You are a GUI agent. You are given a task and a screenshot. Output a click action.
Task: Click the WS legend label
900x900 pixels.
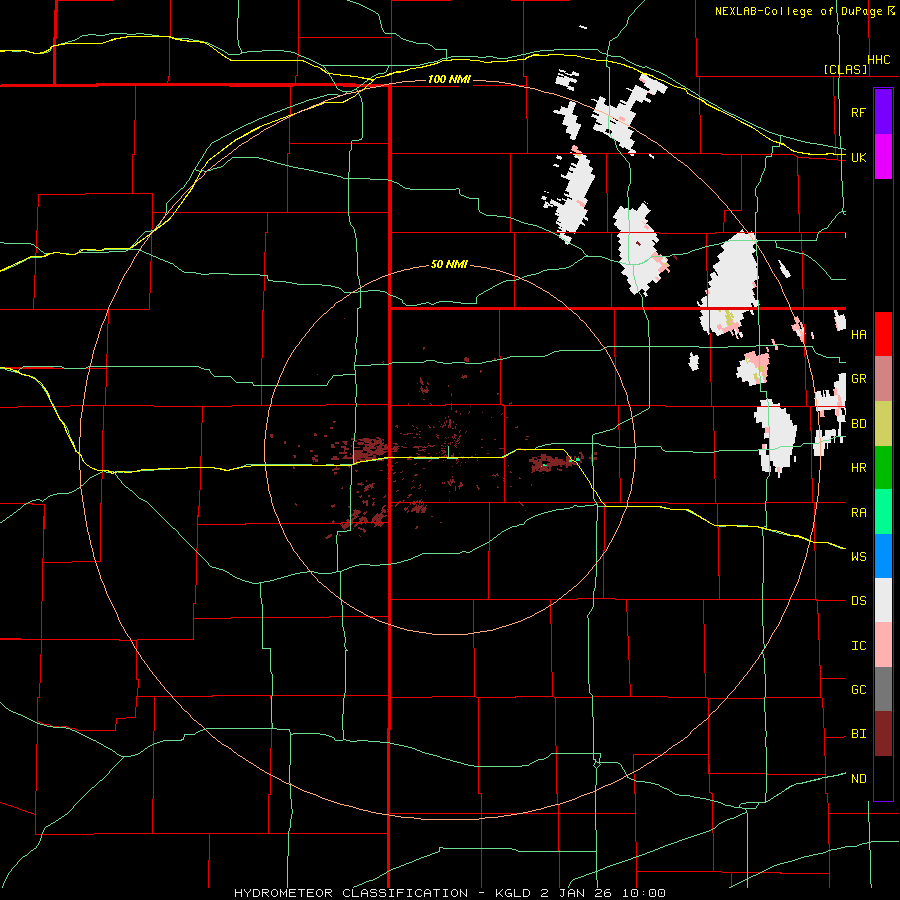(x=858, y=557)
